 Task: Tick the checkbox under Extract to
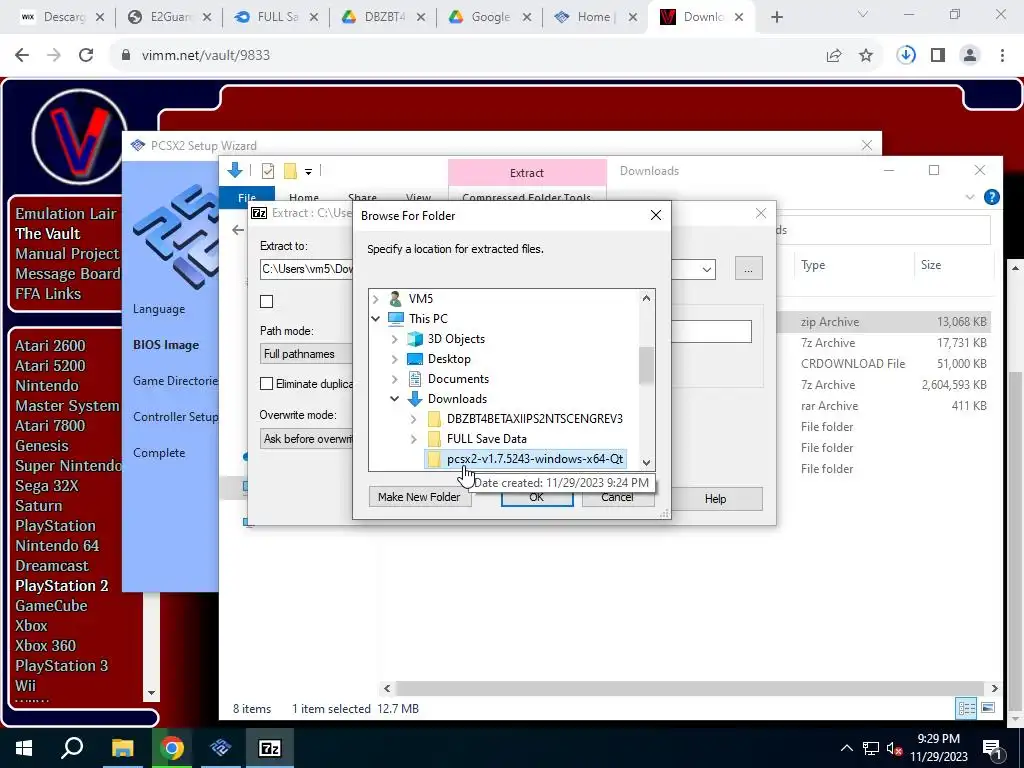coord(266,301)
